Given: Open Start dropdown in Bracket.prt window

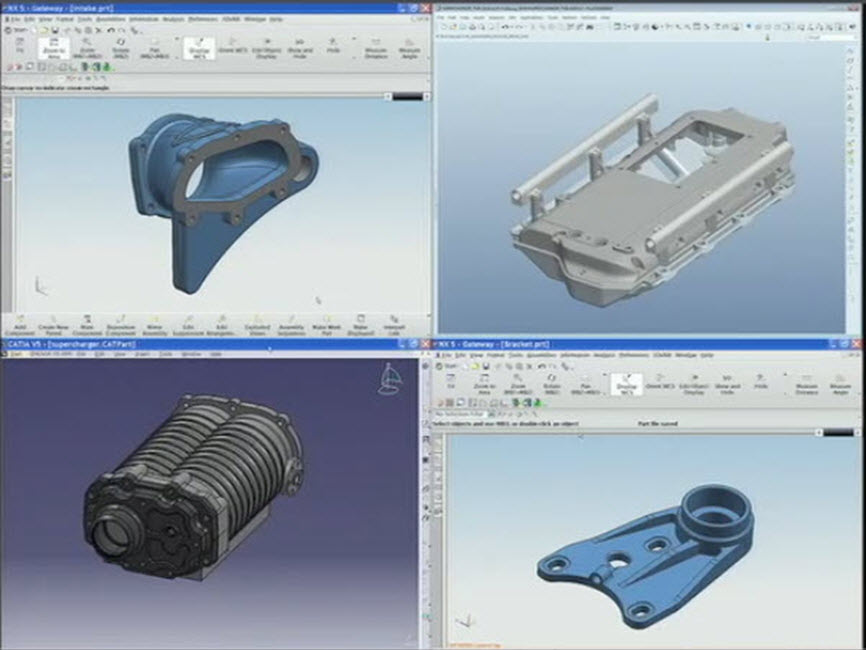Looking at the screenshot, I should [446, 366].
